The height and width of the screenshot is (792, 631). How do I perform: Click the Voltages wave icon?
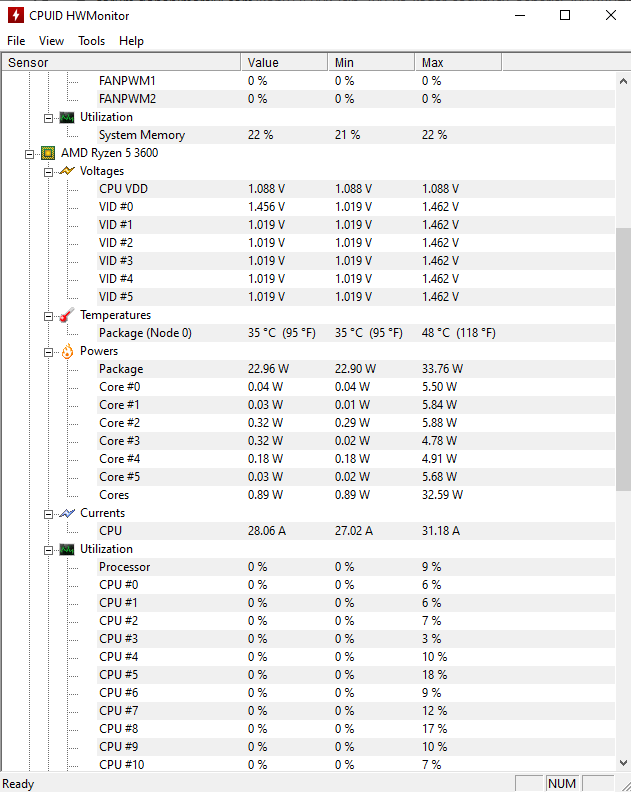point(67,171)
